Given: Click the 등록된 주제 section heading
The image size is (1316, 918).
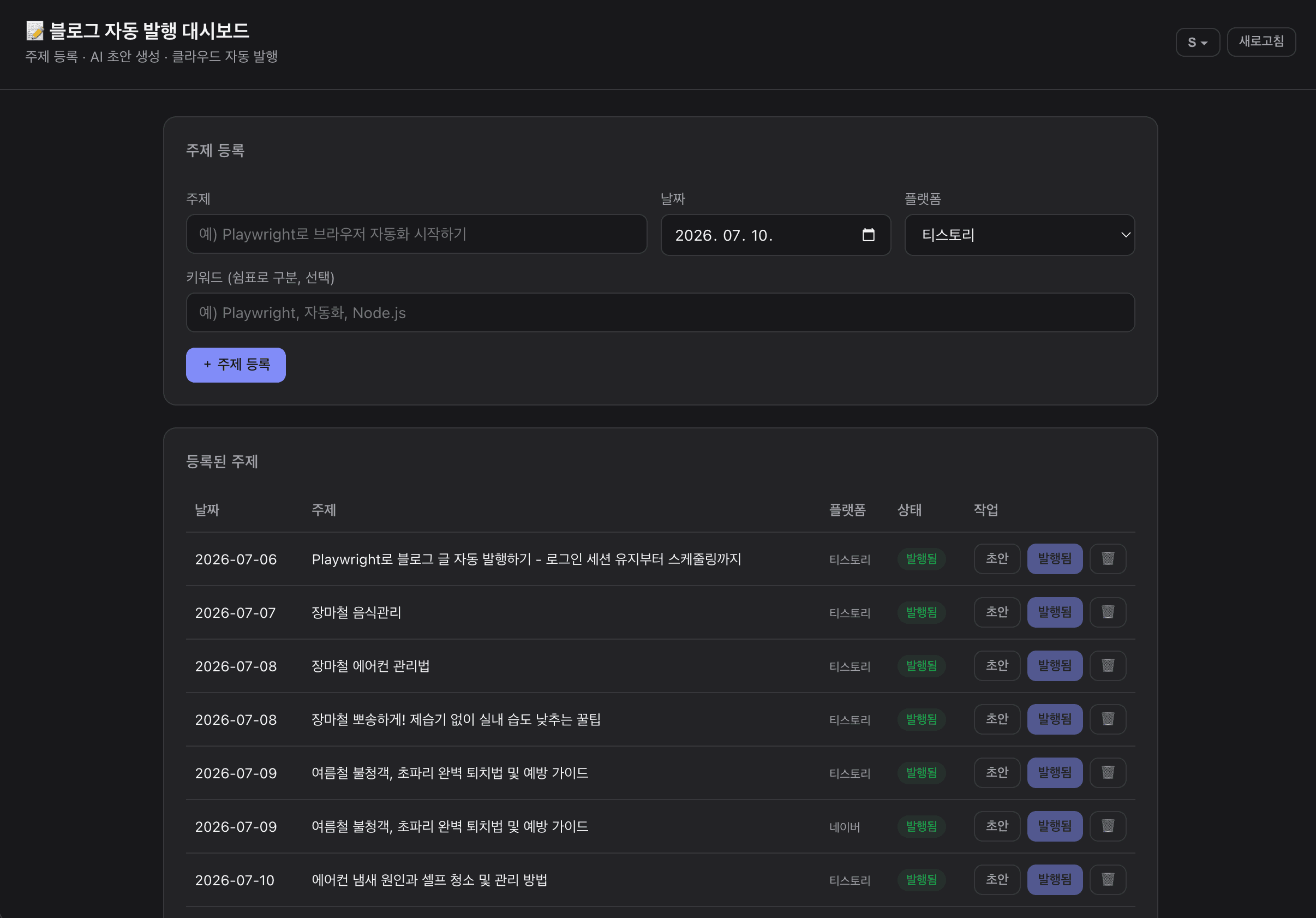Looking at the screenshot, I should [x=222, y=461].
